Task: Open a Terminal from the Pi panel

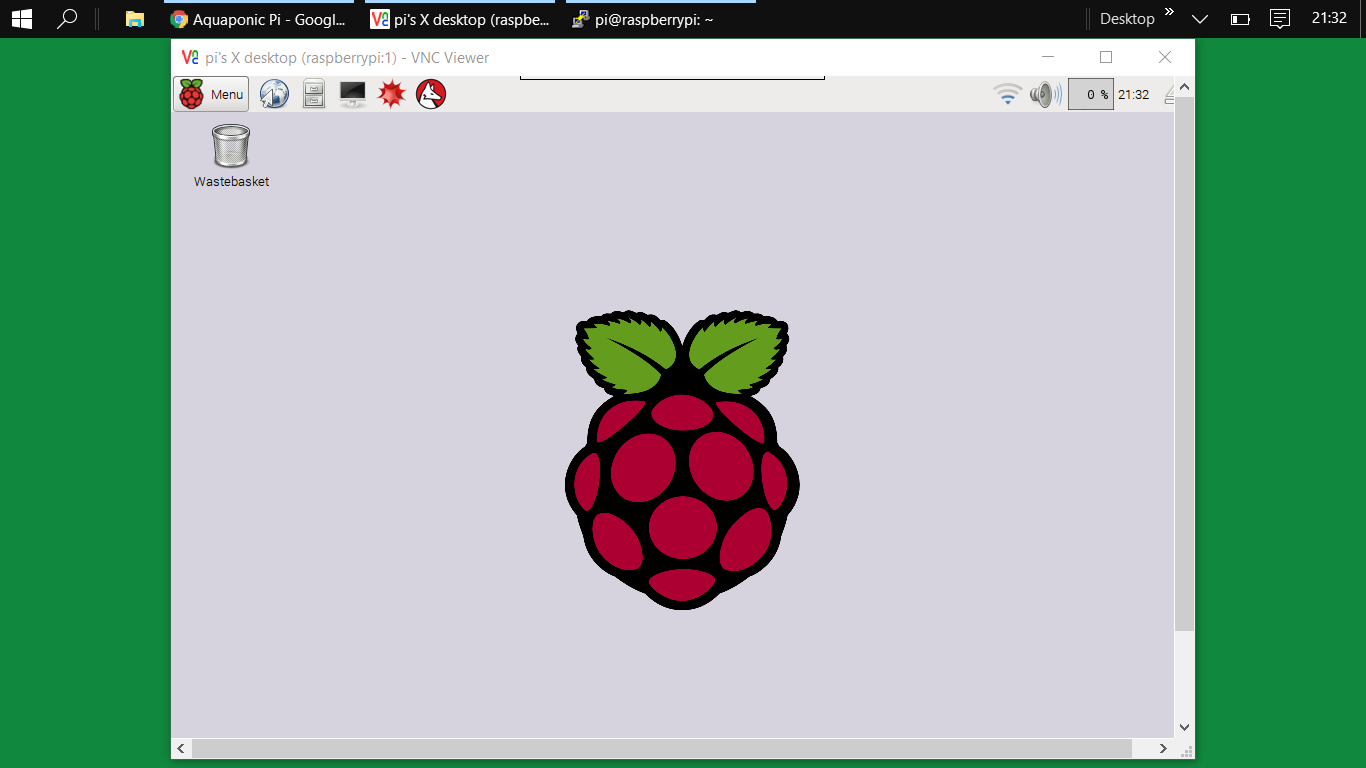Action: (352, 93)
